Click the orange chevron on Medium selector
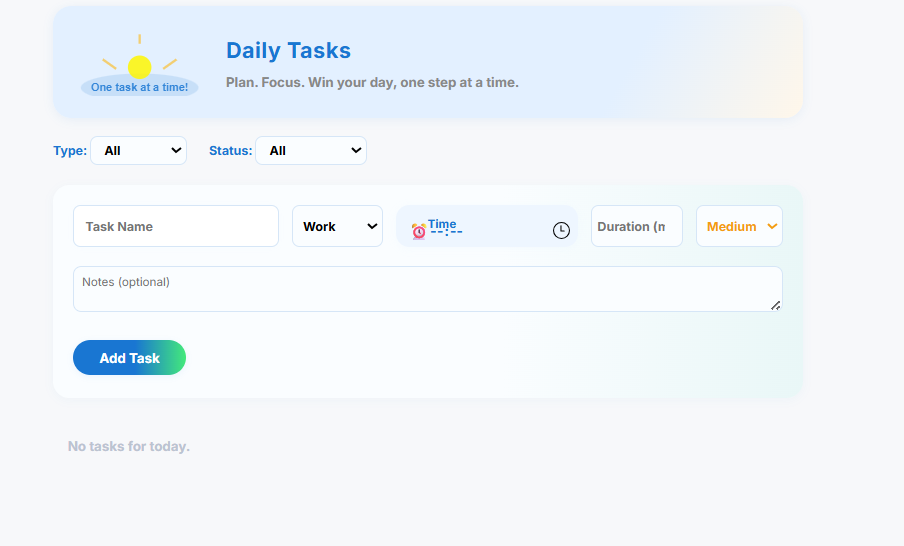Image resolution: width=904 pixels, height=546 pixels. (771, 227)
